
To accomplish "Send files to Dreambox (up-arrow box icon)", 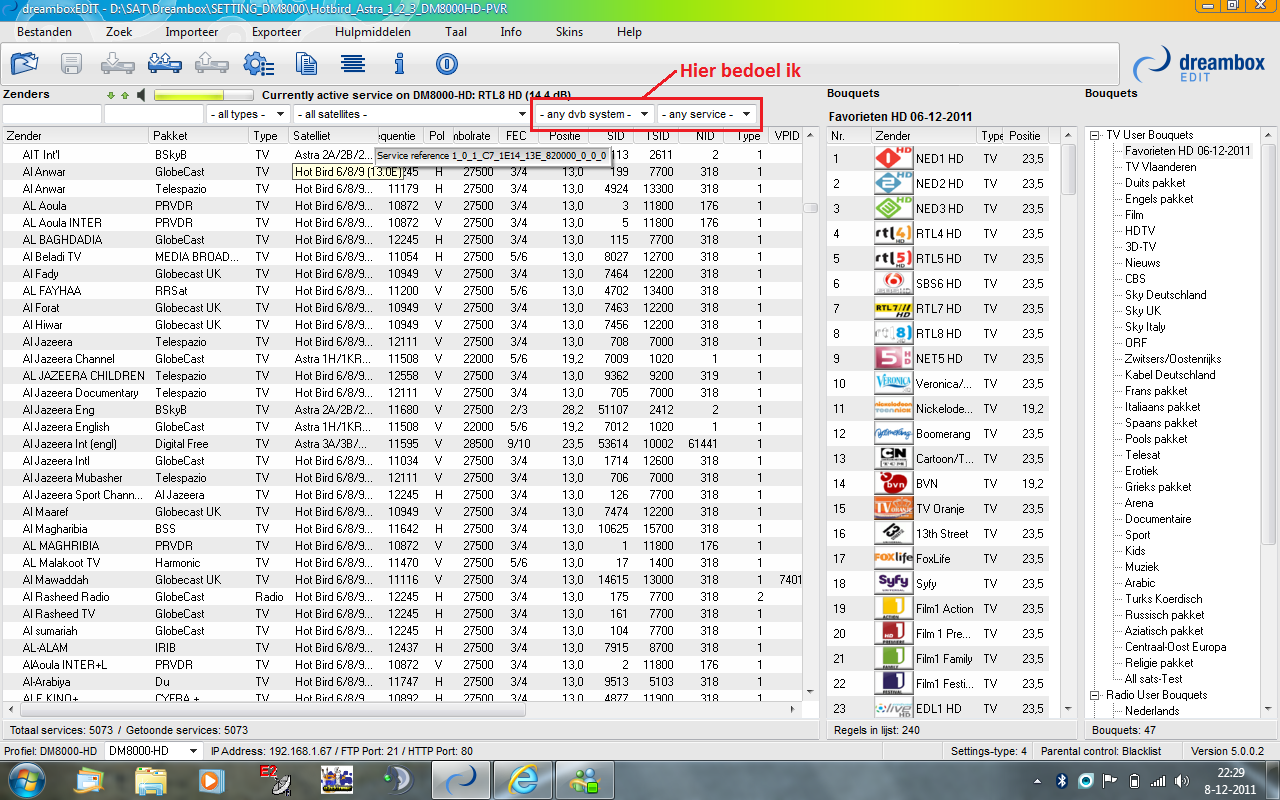I will 212,65.
